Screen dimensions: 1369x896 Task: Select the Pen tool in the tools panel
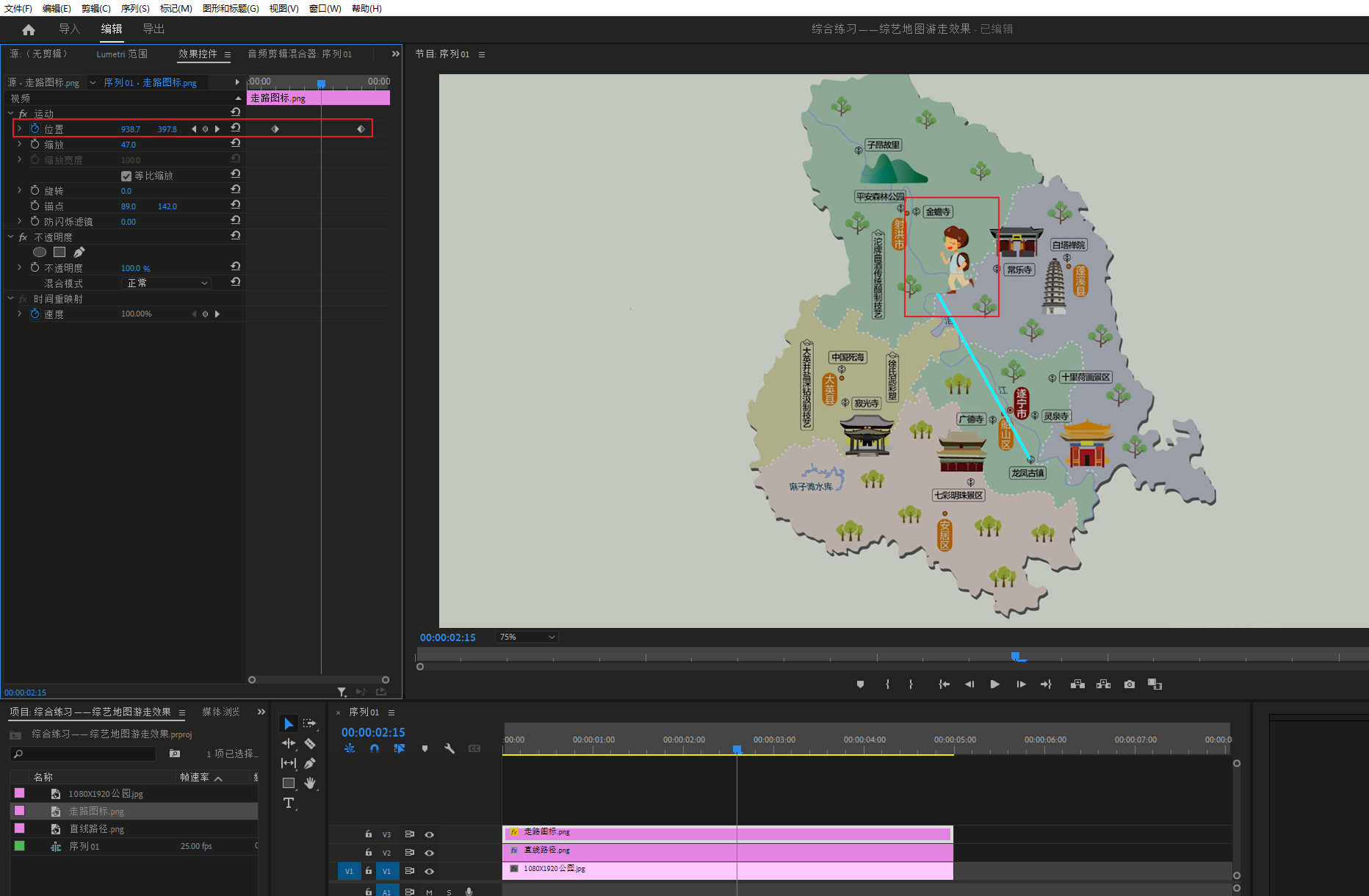pos(310,764)
